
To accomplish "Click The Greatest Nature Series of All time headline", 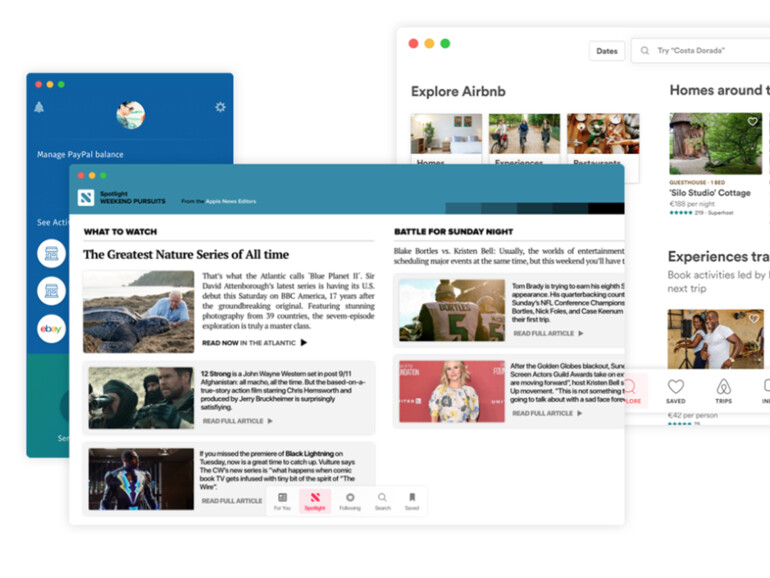I will click(186, 254).
